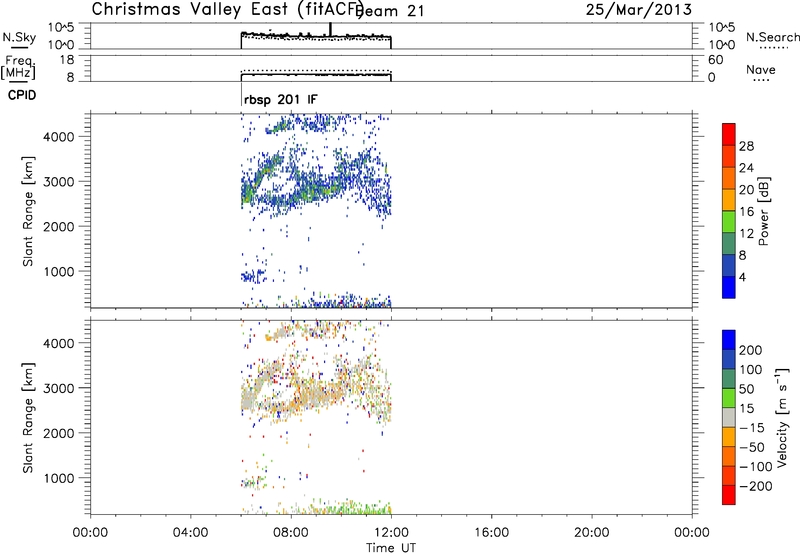Click the date '25/Mar/2013'
Image resolution: width=800 pixels, height=554 pixels.
(x=639, y=10)
